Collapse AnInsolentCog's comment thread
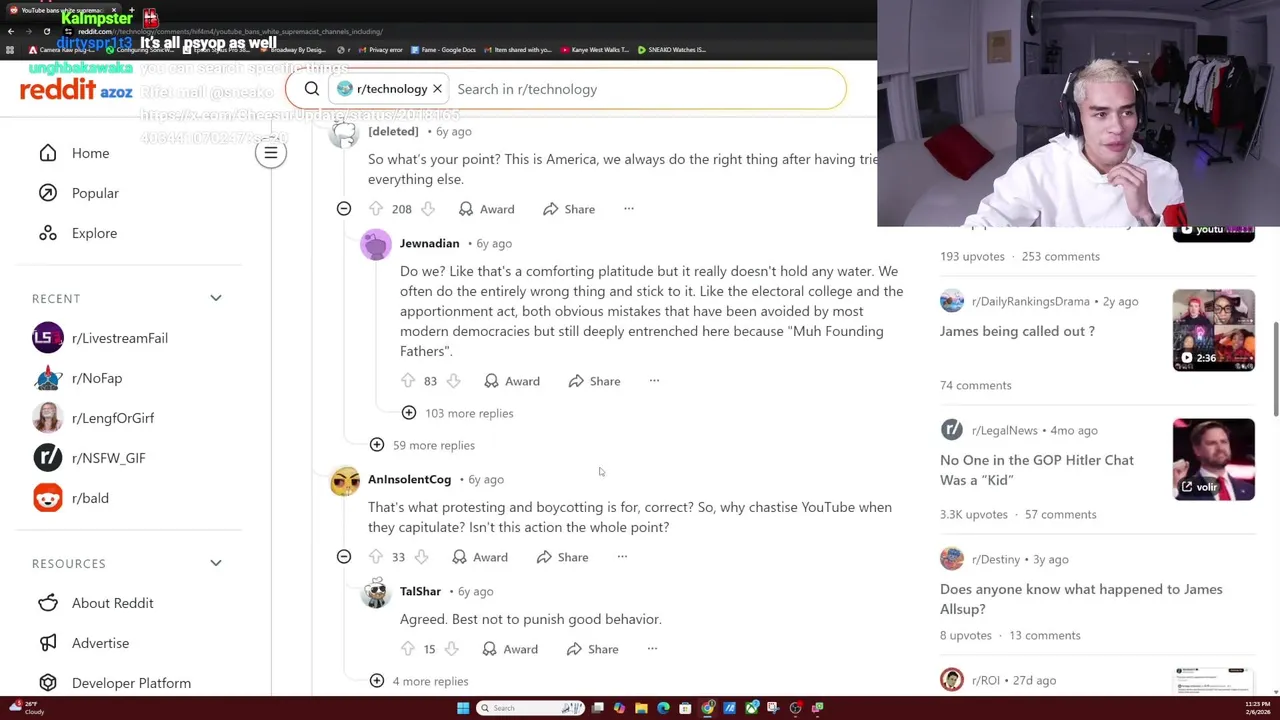 coord(344,557)
